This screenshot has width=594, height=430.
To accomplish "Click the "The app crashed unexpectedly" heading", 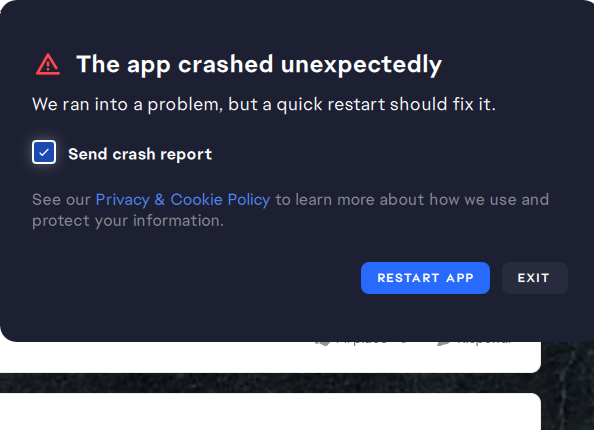I will [x=259, y=65].
